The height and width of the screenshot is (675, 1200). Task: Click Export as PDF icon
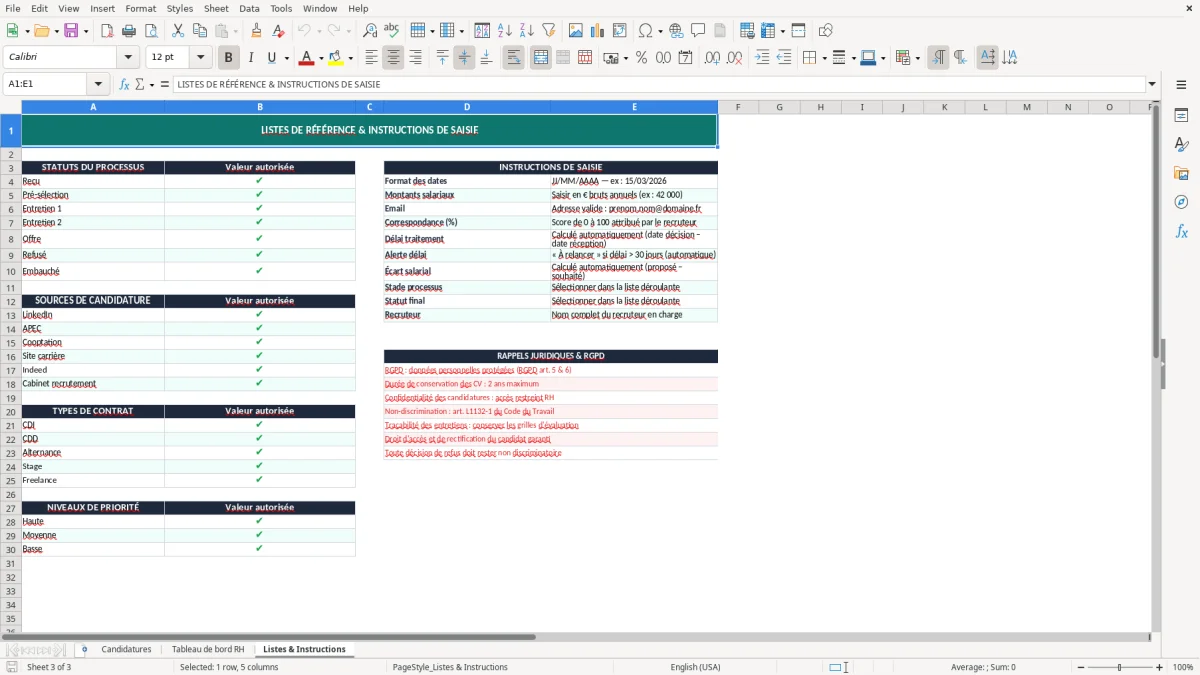click(107, 31)
